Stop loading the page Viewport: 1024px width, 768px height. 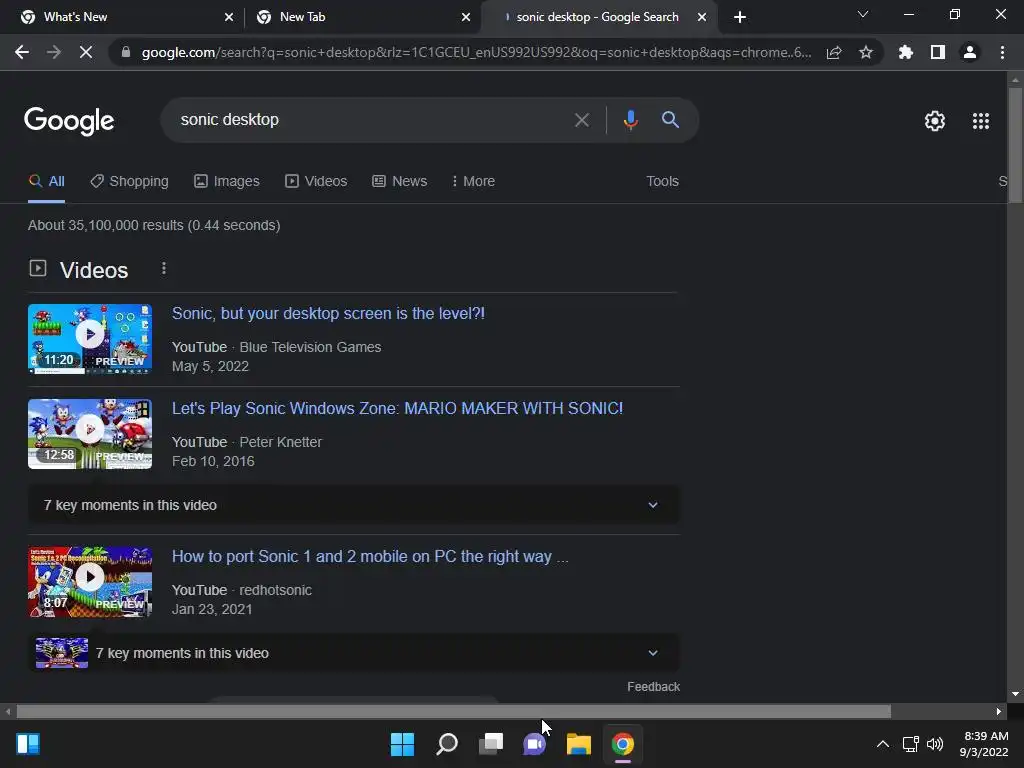[x=86, y=52]
